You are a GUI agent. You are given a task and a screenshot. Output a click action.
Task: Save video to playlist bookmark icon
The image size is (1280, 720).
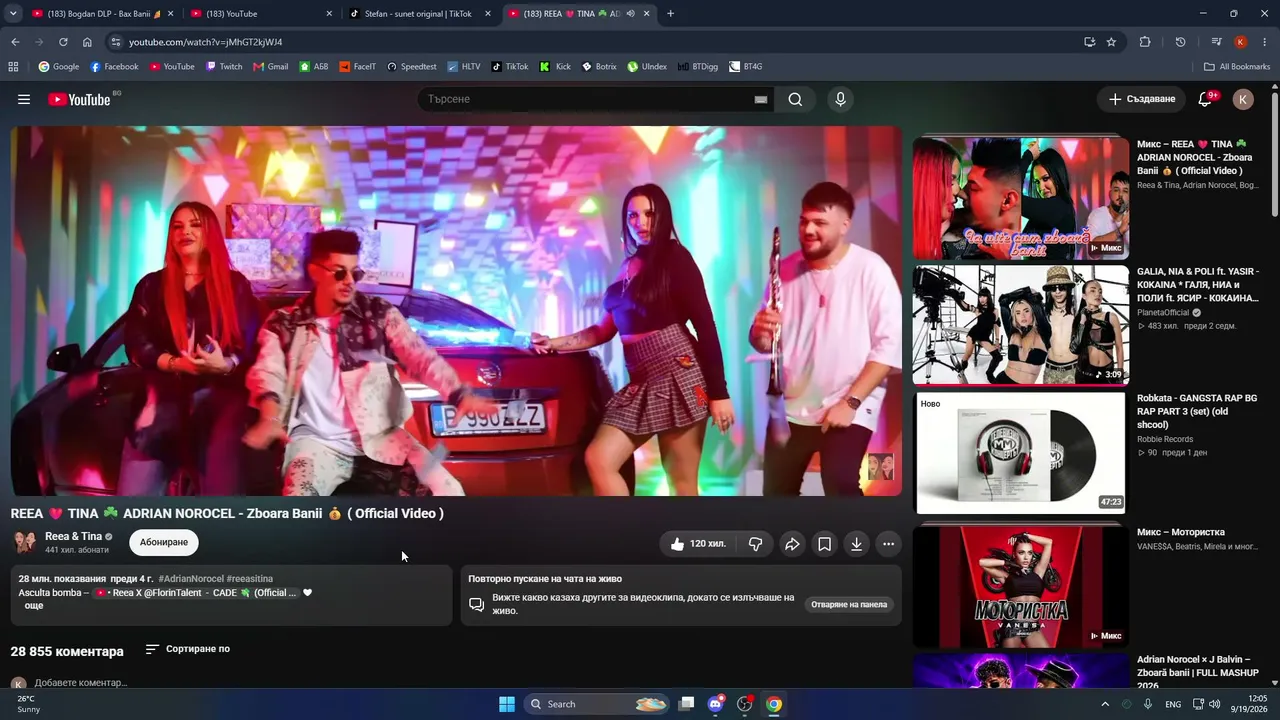coord(824,544)
